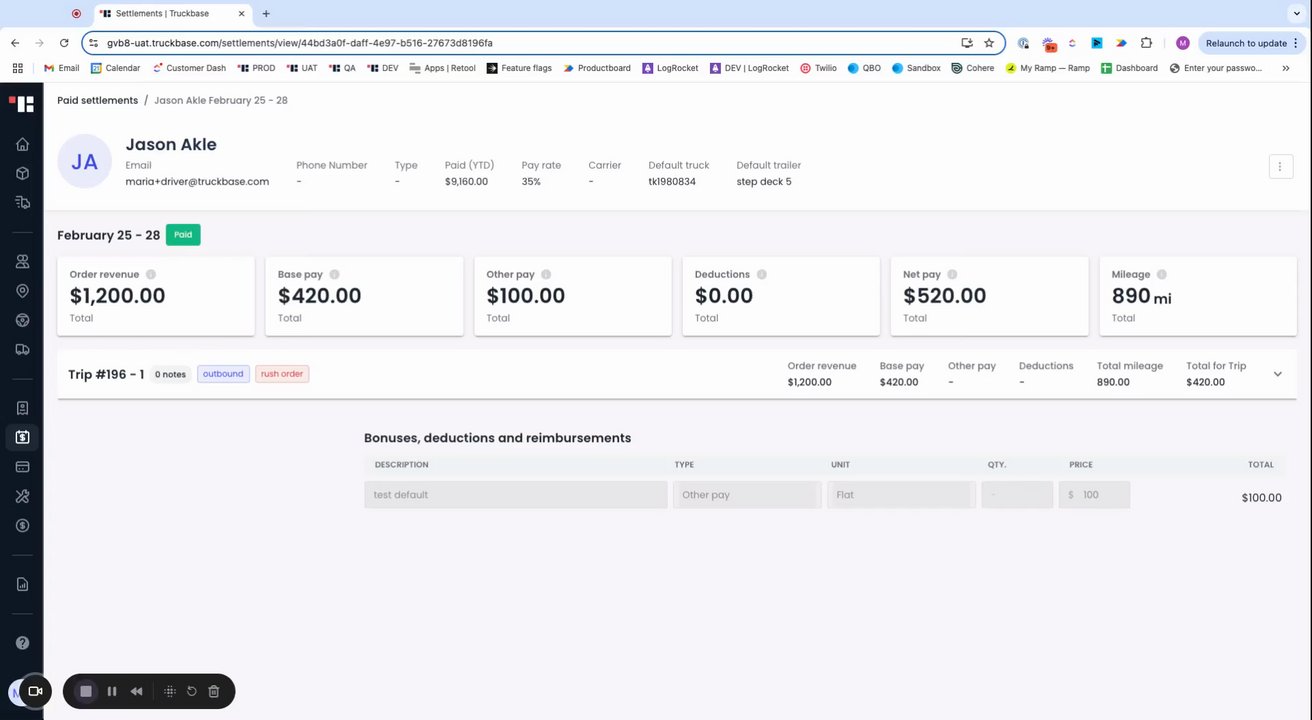Open the wrench maintenance icon in sidebar
Viewport: 1312px width, 720px height.
click(22, 496)
